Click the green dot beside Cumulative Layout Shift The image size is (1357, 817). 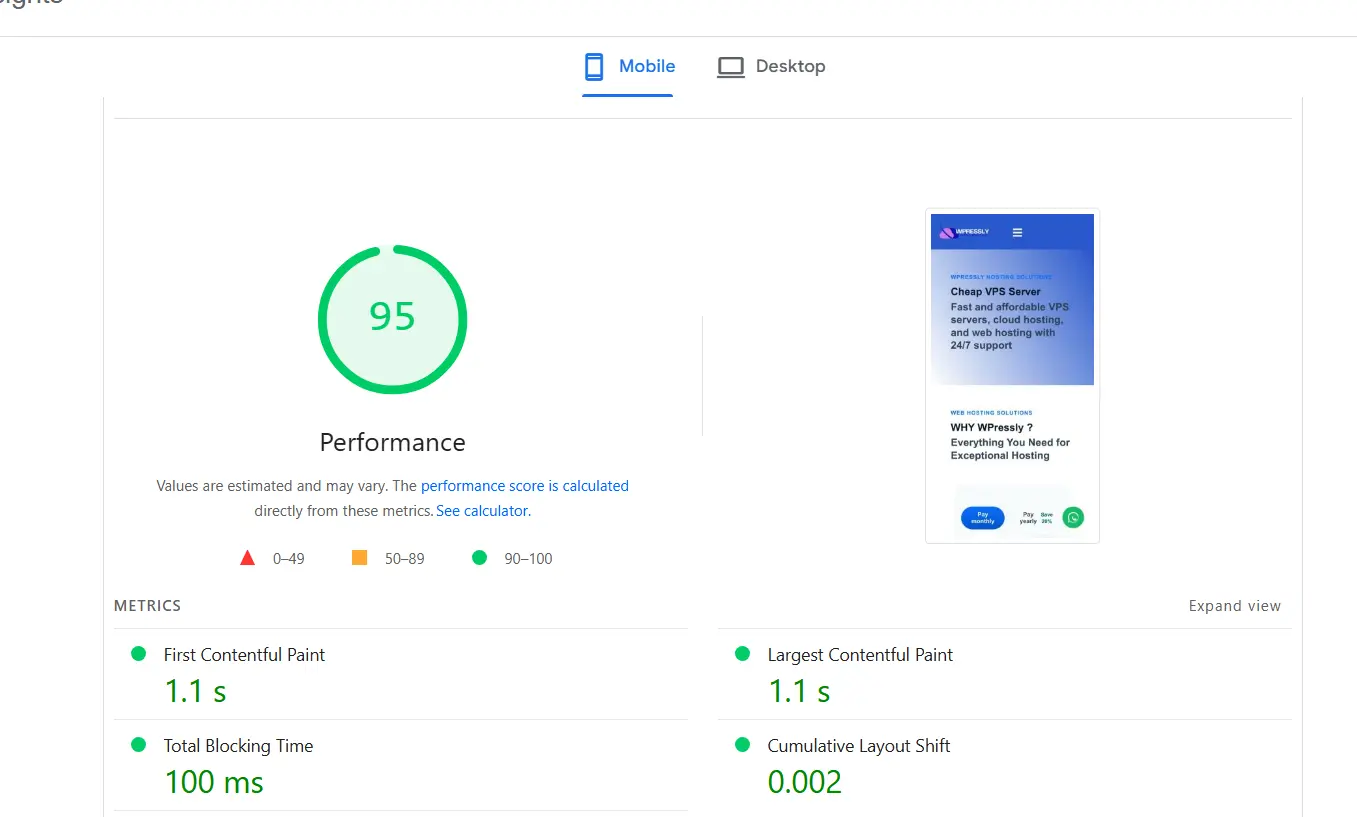tap(742, 745)
